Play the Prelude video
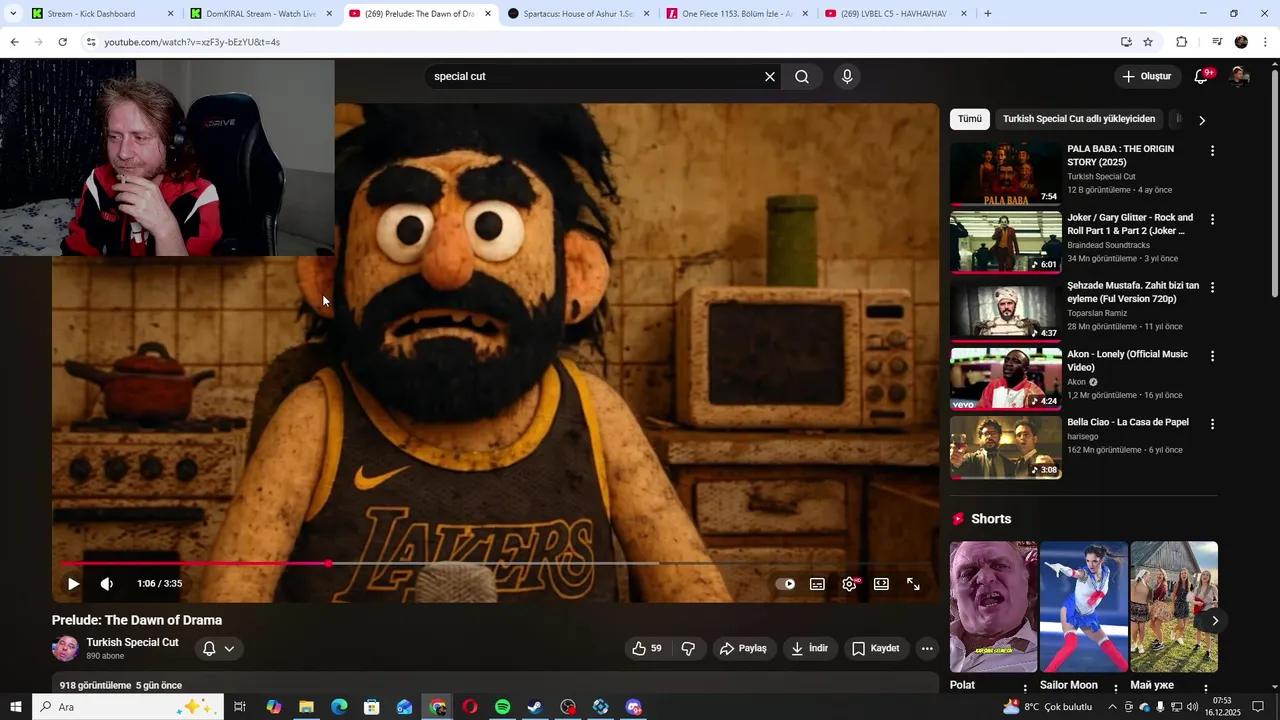Viewport: 1280px width, 720px height. (73, 584)
